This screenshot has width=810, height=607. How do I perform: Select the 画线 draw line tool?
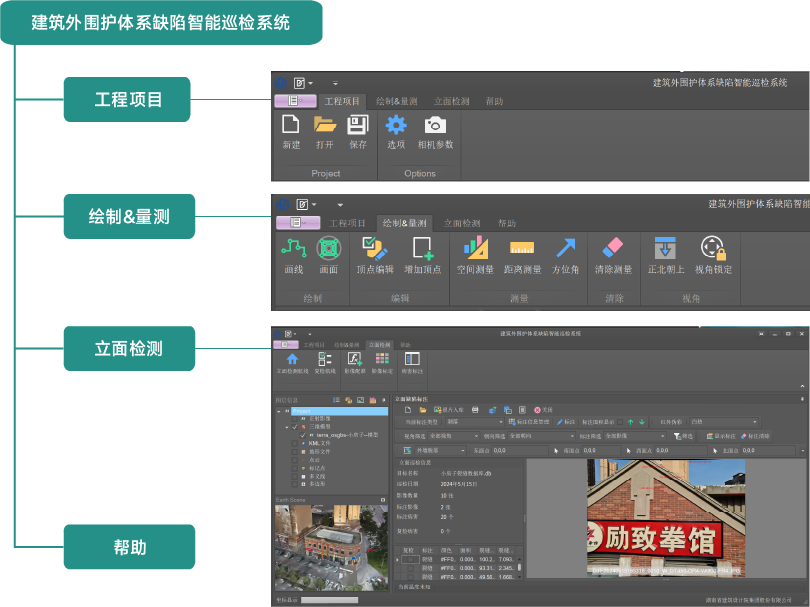click(293, 248)
